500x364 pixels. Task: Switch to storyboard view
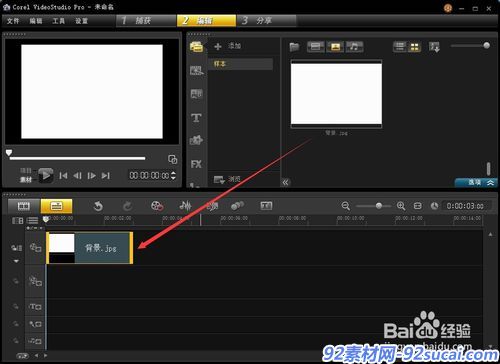coord(24,206)
